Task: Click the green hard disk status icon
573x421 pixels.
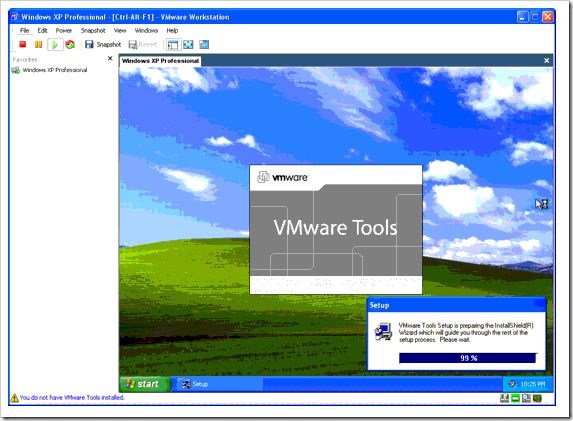Action: click(x=515, y=398)
